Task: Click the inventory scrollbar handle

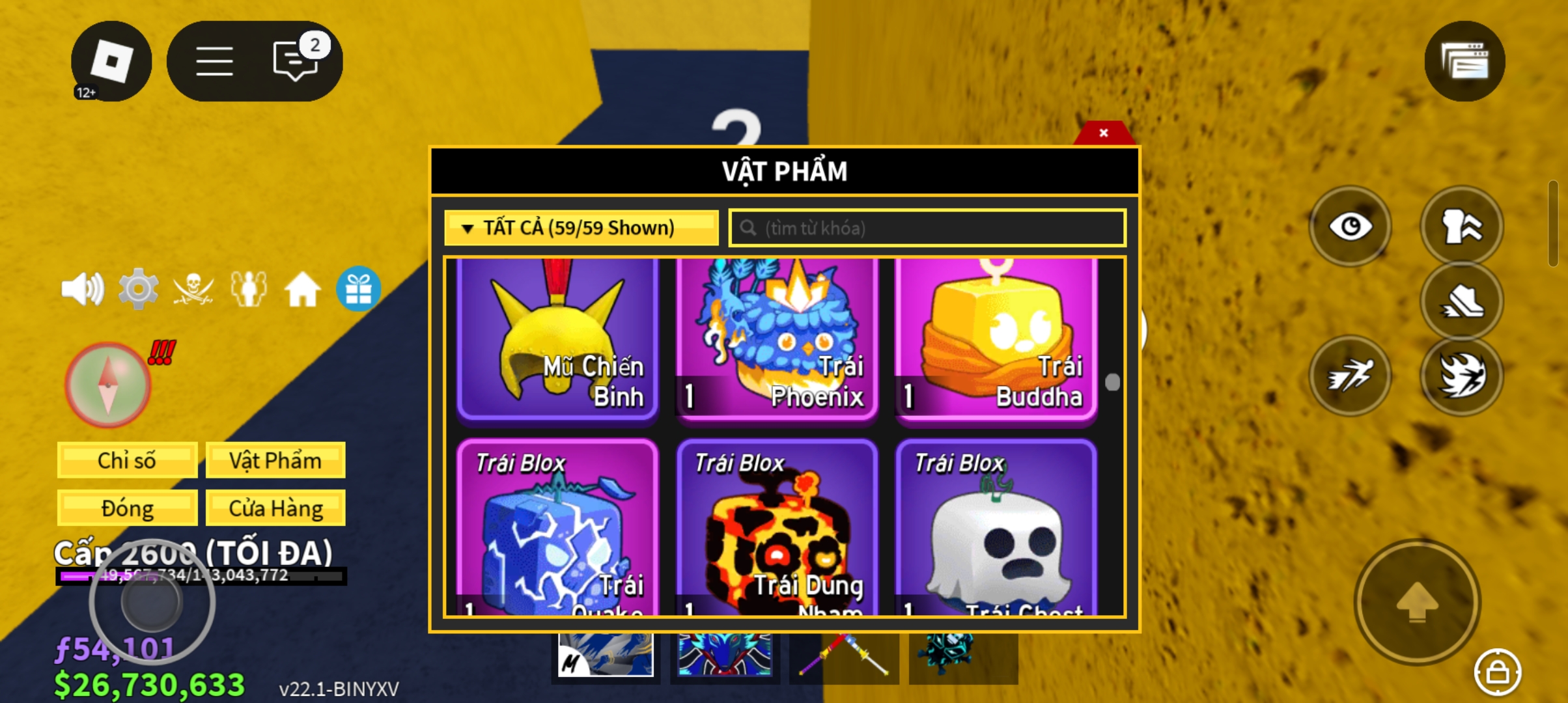Action: pyautogui.click(x=1113, y=382)
